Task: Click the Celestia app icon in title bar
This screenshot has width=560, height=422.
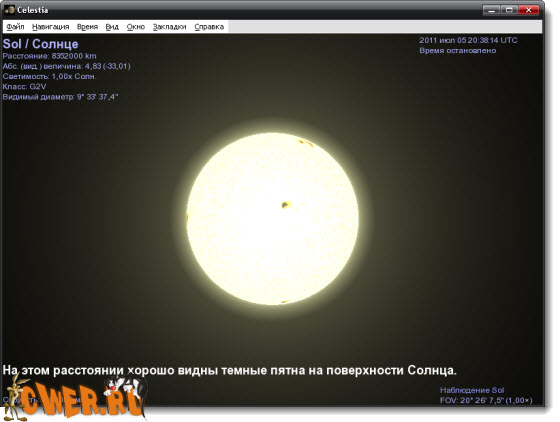Action: point(10,10)
